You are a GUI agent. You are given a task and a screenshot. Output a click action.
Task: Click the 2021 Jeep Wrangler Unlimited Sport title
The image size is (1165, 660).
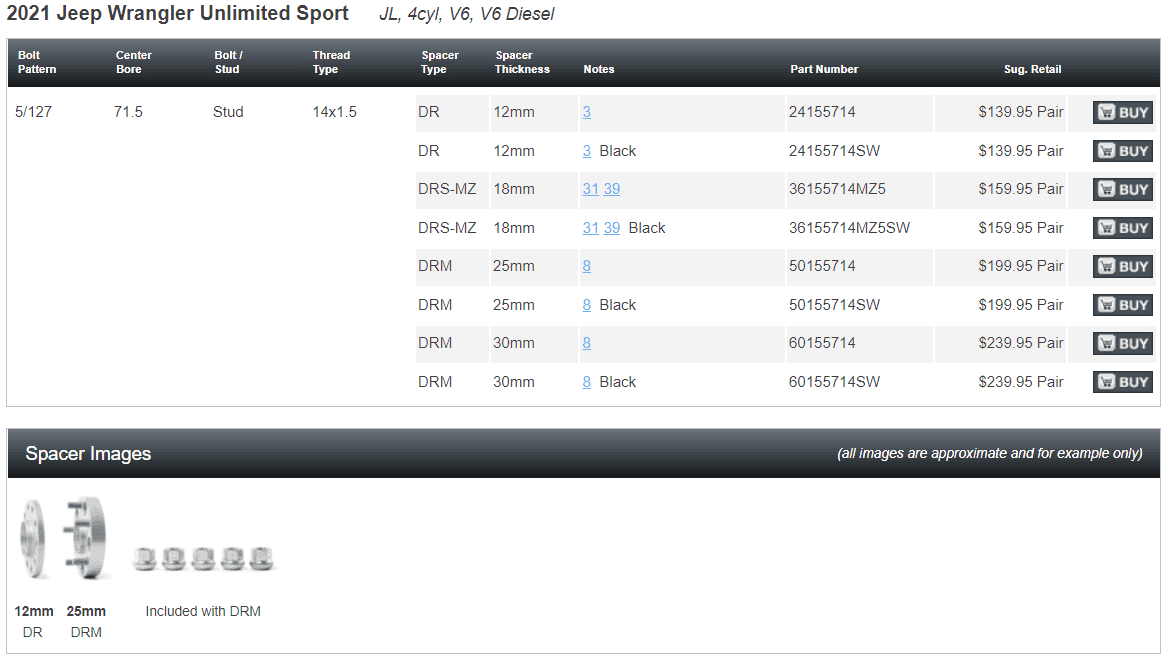[178, 13]
